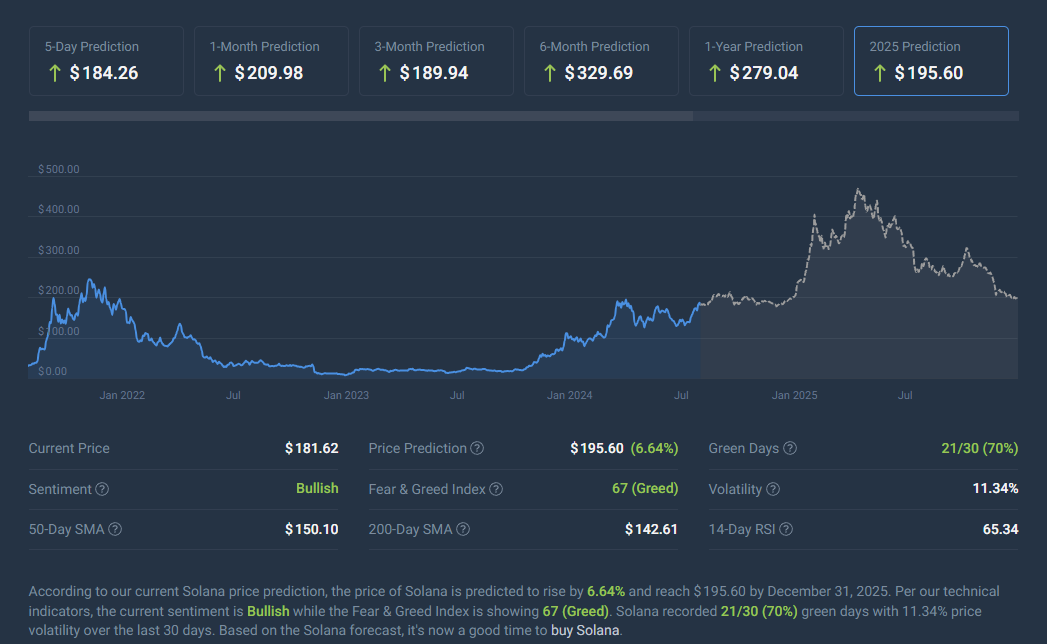Viewport: 1047px width, 644px height.
Task: Click the Bullish value in Sentiment row
Action: [x=317, y=488]
